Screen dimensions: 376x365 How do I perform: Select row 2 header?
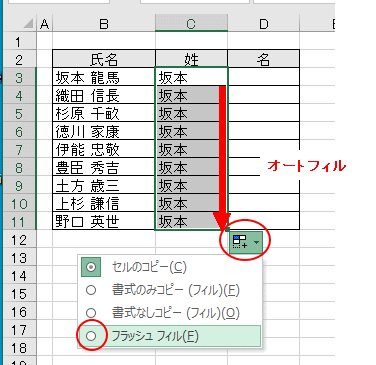click(19, 59)
